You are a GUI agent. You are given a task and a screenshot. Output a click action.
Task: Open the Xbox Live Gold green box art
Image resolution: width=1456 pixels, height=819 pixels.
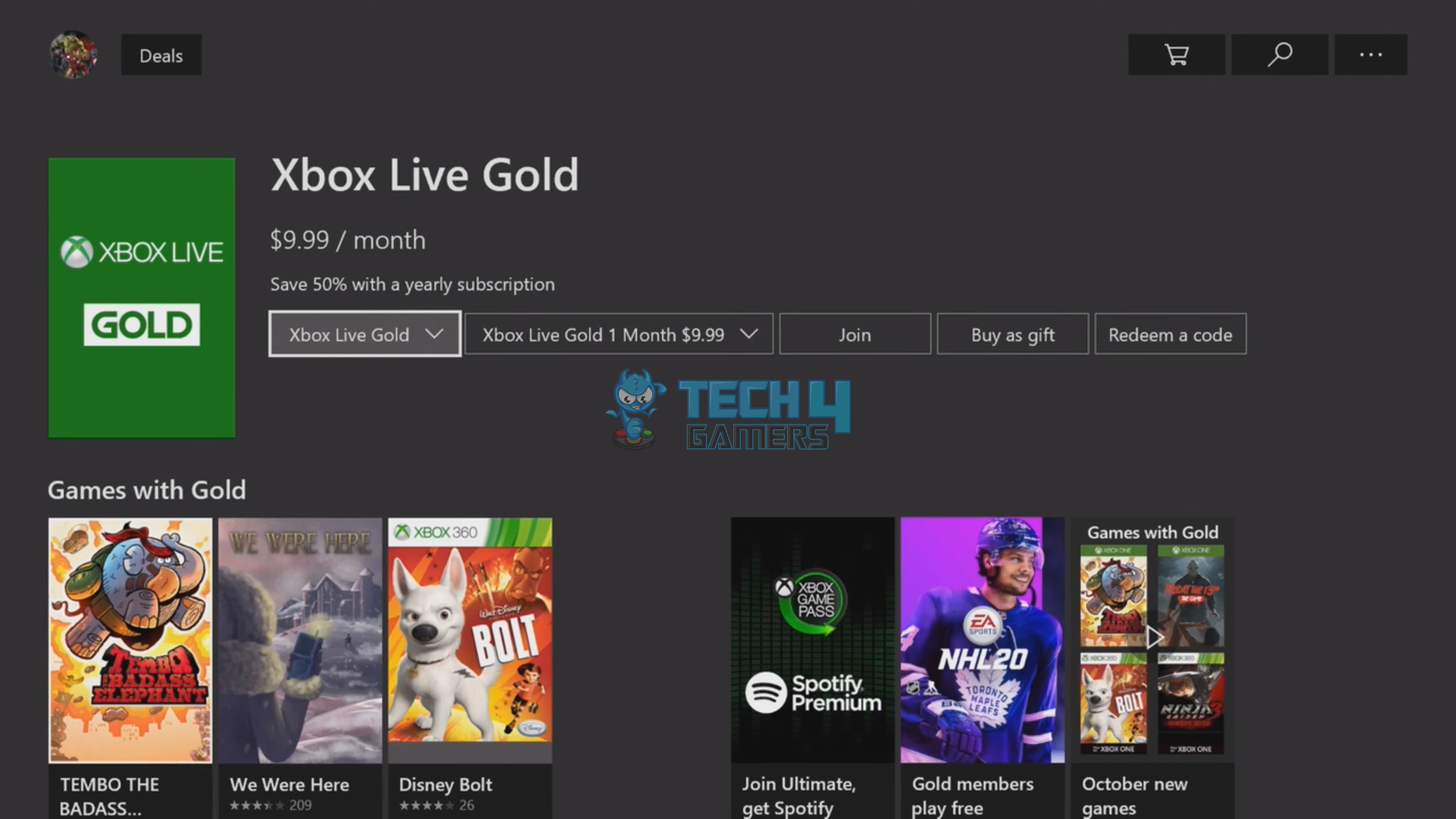pos(142,297)
